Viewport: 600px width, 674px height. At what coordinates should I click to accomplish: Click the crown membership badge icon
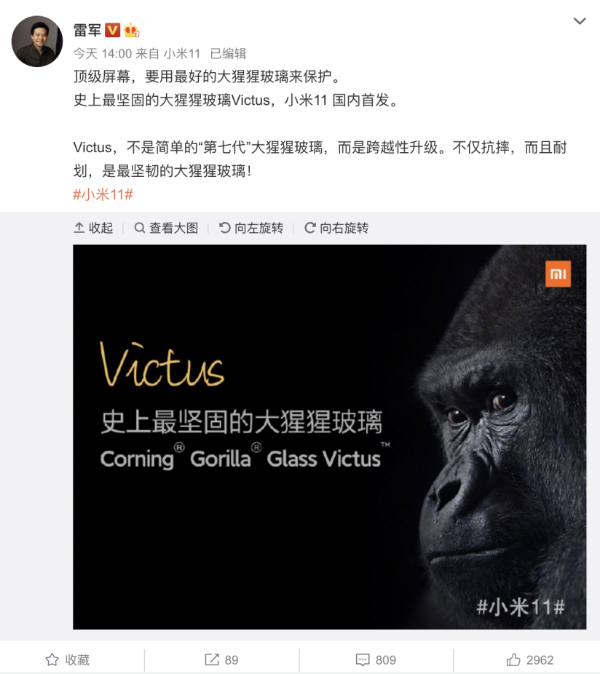point(131,30)
